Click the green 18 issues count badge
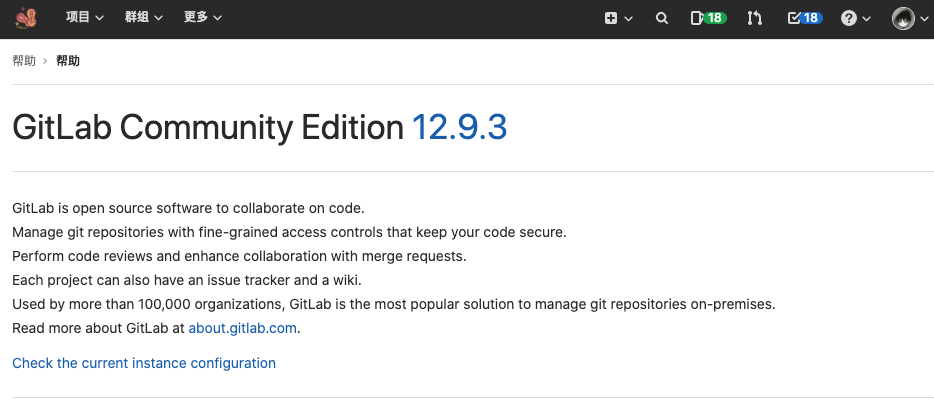The height and width of the screenshot is (403, 934). [x=715, y=18]
